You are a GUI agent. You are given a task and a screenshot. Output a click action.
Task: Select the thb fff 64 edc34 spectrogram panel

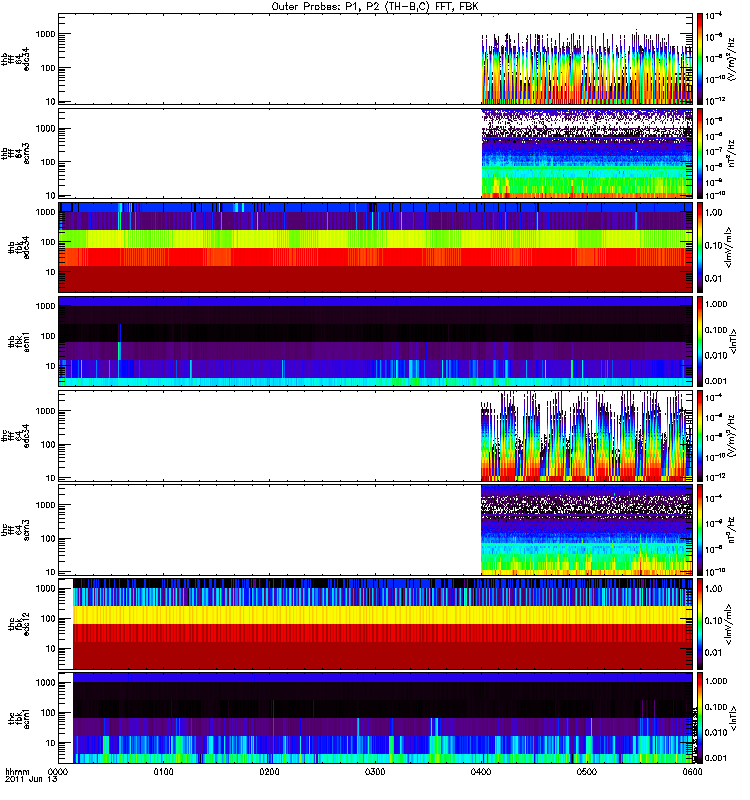click(375, 59)
